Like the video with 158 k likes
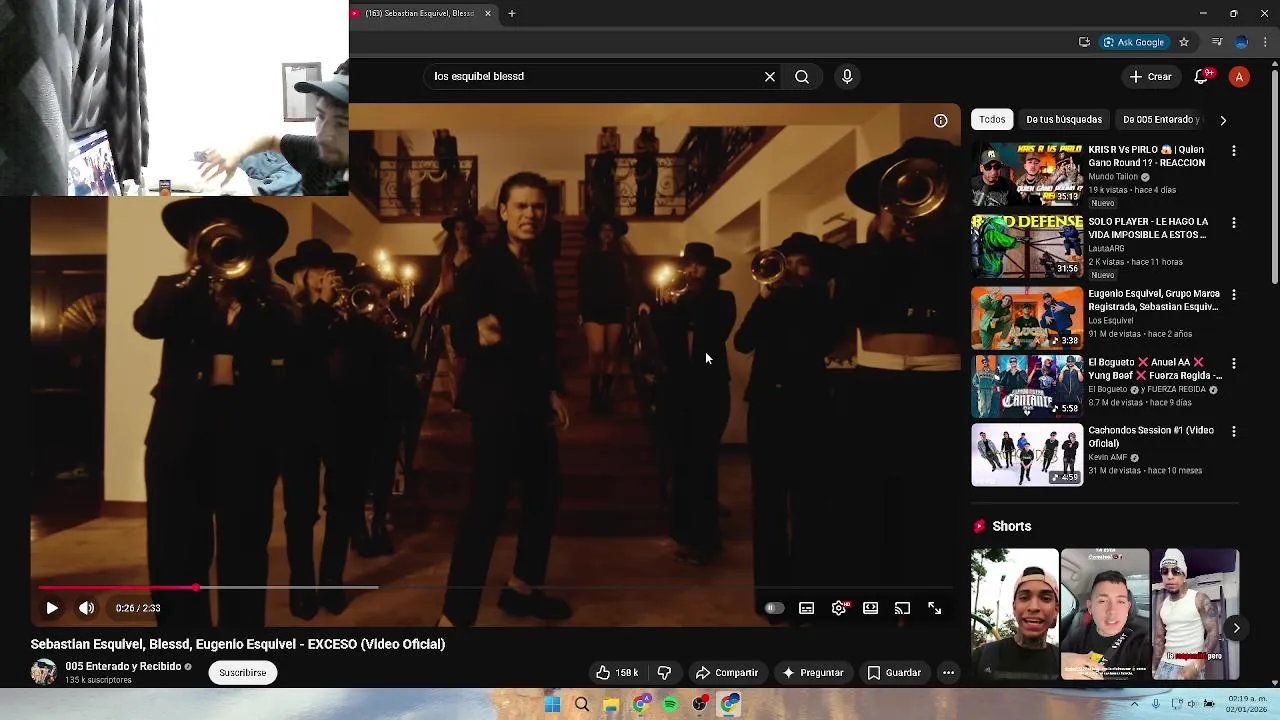The width and height of the screenshot is (1280, 720). [617, 673]
